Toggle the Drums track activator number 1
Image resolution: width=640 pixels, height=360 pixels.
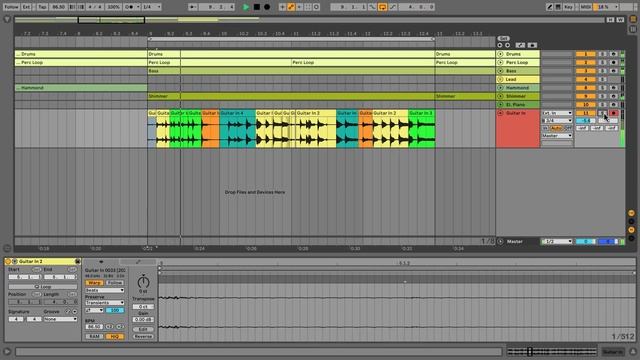point(585,54)
